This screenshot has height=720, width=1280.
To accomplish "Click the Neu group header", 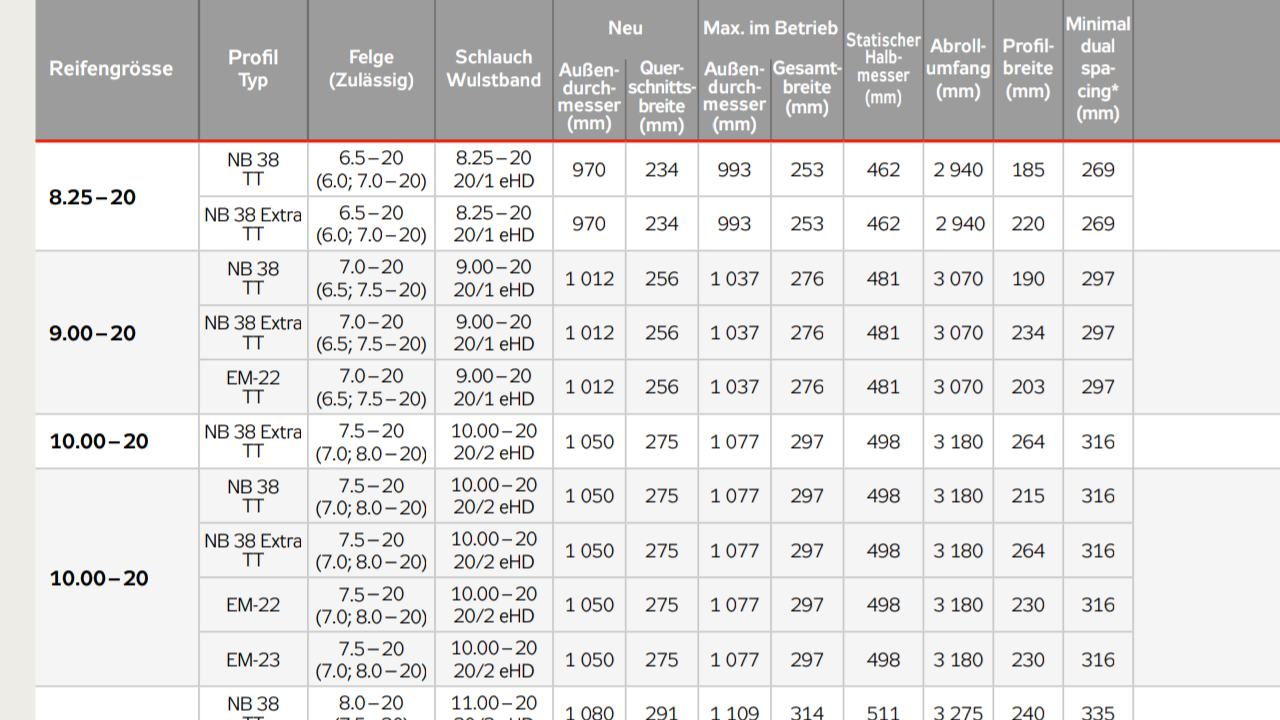I will click(x=625, y=28).
